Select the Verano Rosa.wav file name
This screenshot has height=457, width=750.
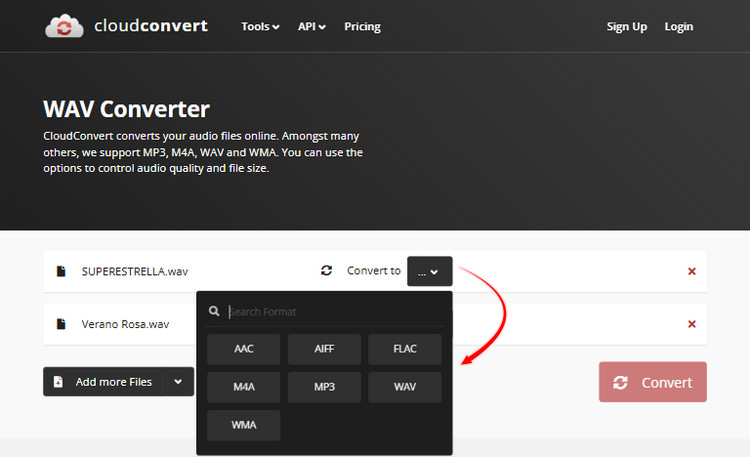point(125,324)
